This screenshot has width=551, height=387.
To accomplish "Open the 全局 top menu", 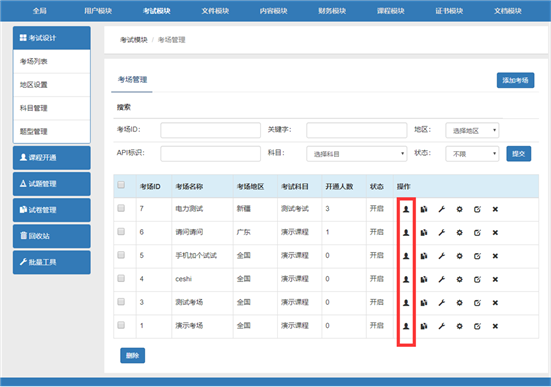I will click(x=40, y=11).
